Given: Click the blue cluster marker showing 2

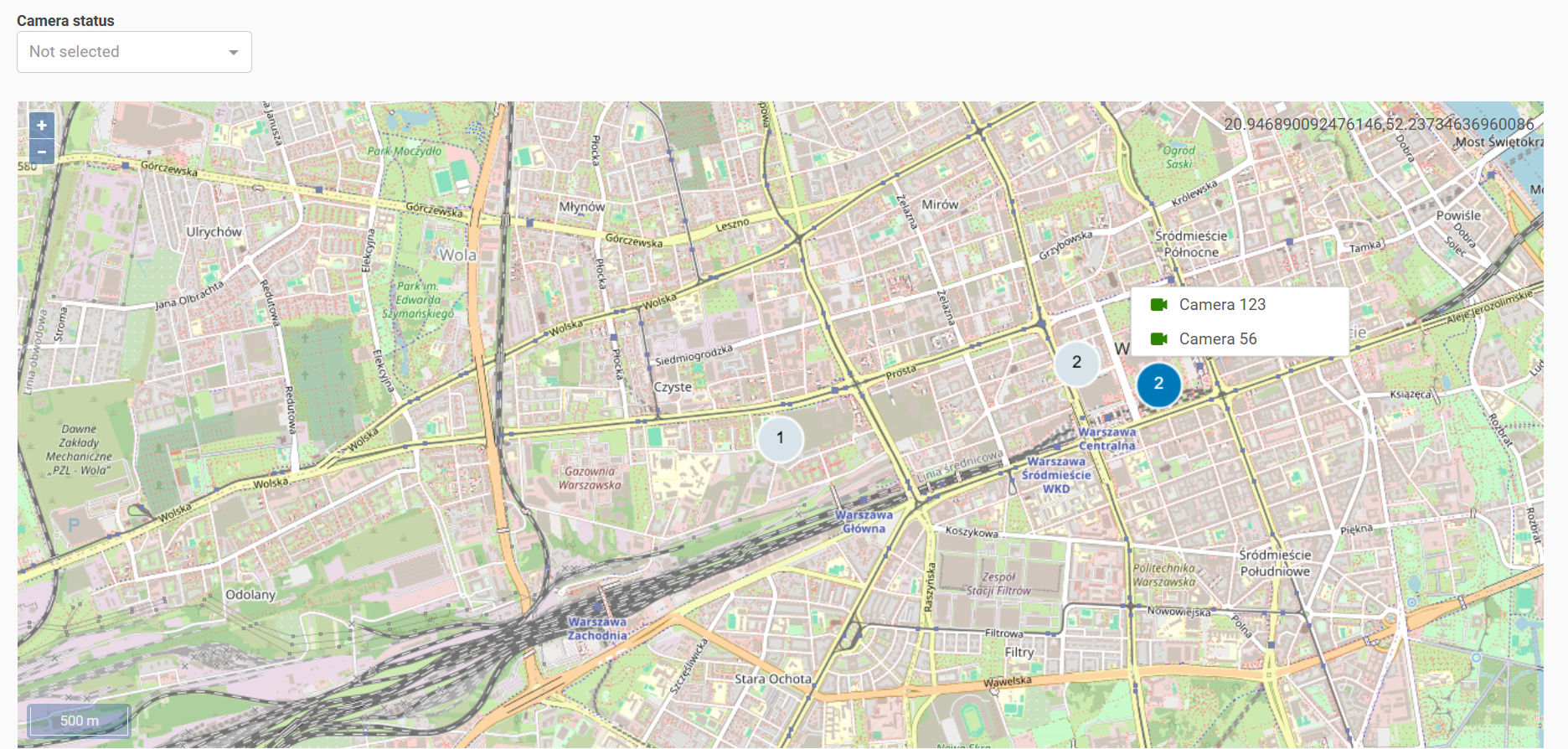Looking at the screenshot, I should coord(1158,384).
